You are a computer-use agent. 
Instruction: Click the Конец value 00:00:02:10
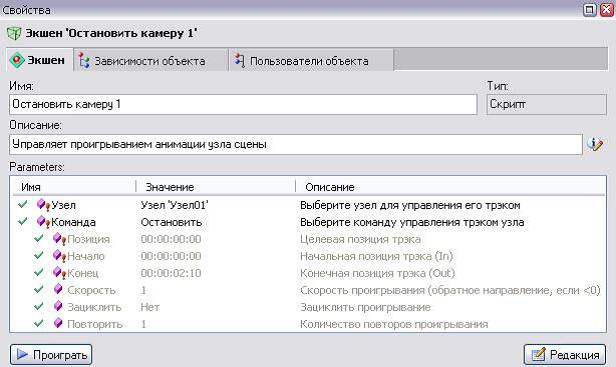[x=171, y=273]
